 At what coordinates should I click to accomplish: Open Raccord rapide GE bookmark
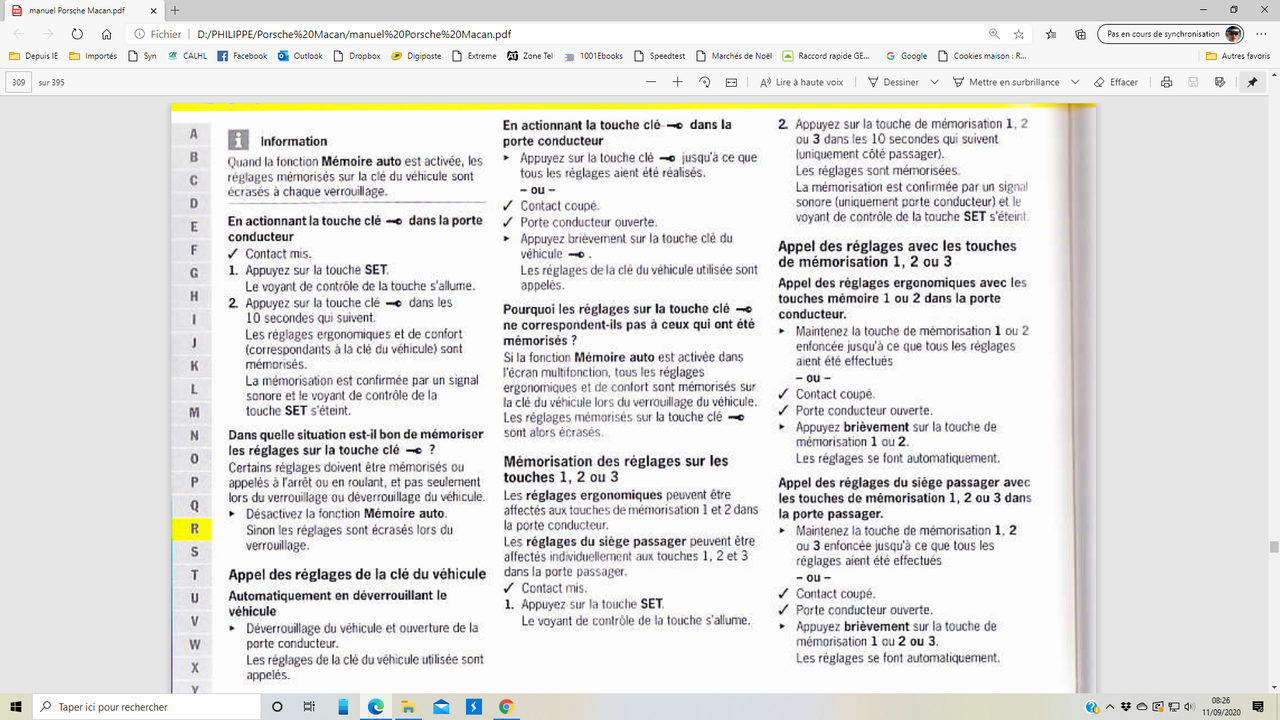tap(826, 56)
